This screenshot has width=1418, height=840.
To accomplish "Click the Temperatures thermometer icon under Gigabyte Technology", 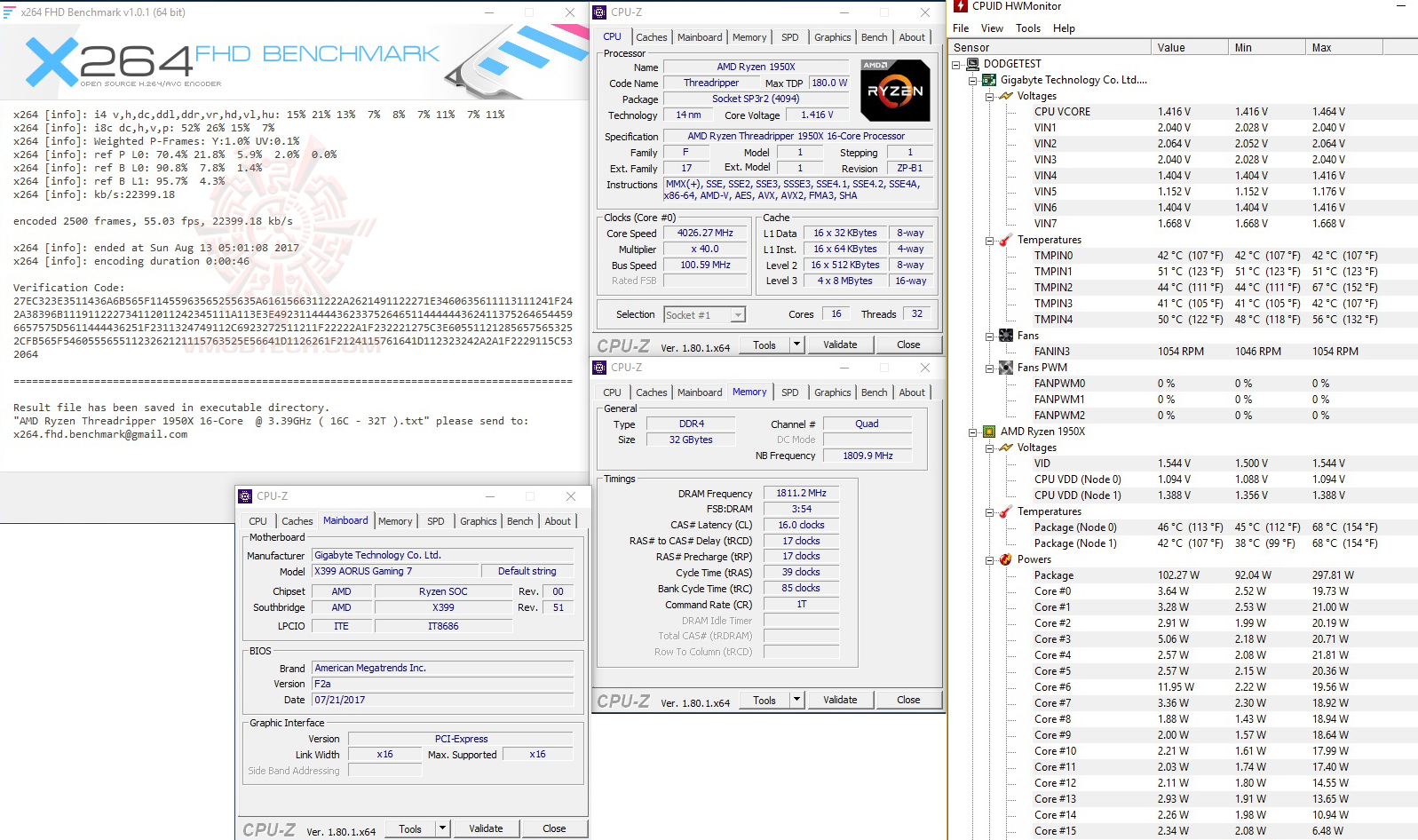I will (x=1006, y=240).
